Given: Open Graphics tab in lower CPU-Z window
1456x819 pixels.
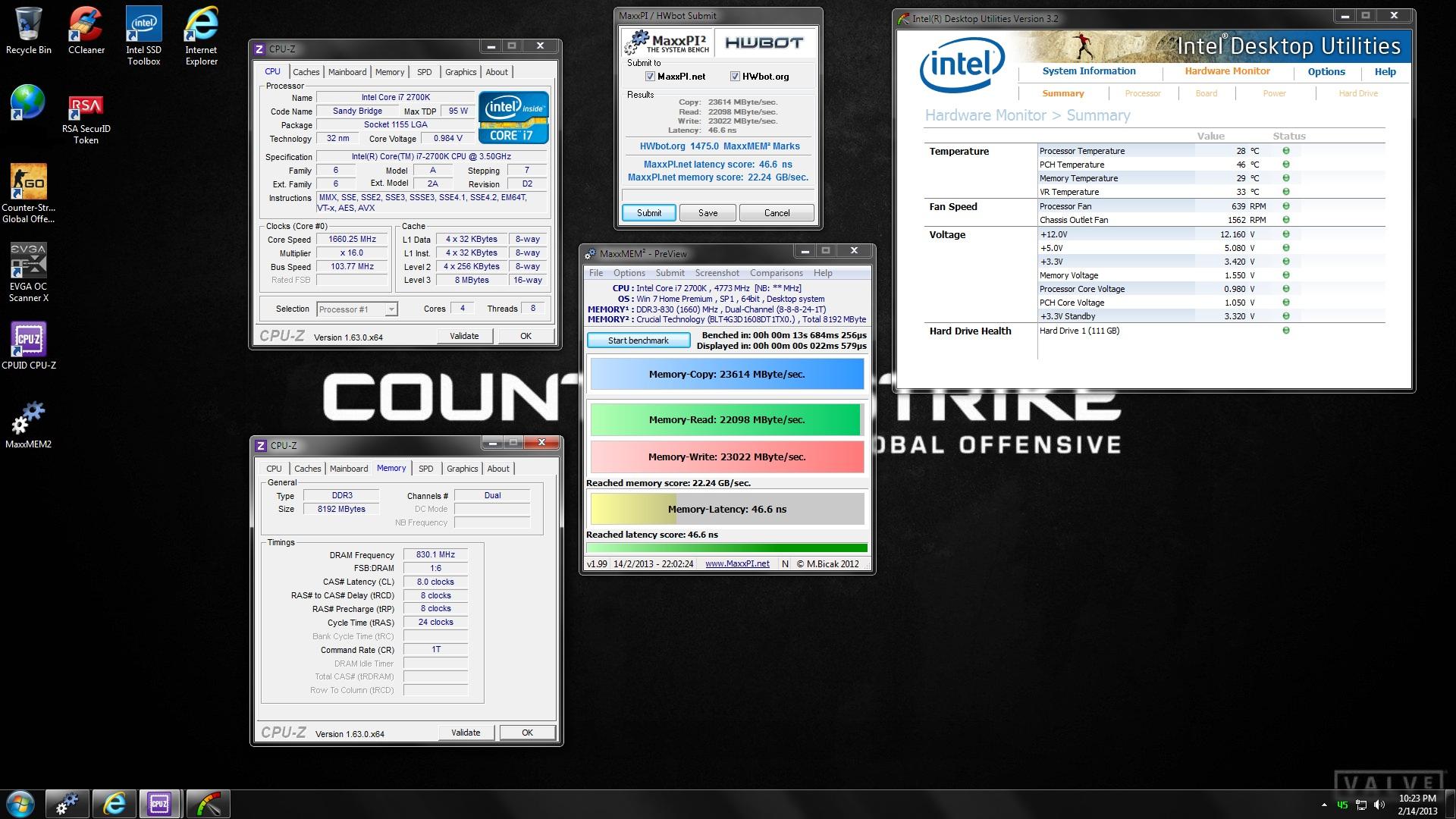Looking at the screenshot, I should pyautogui.click(x=463, y=469).
